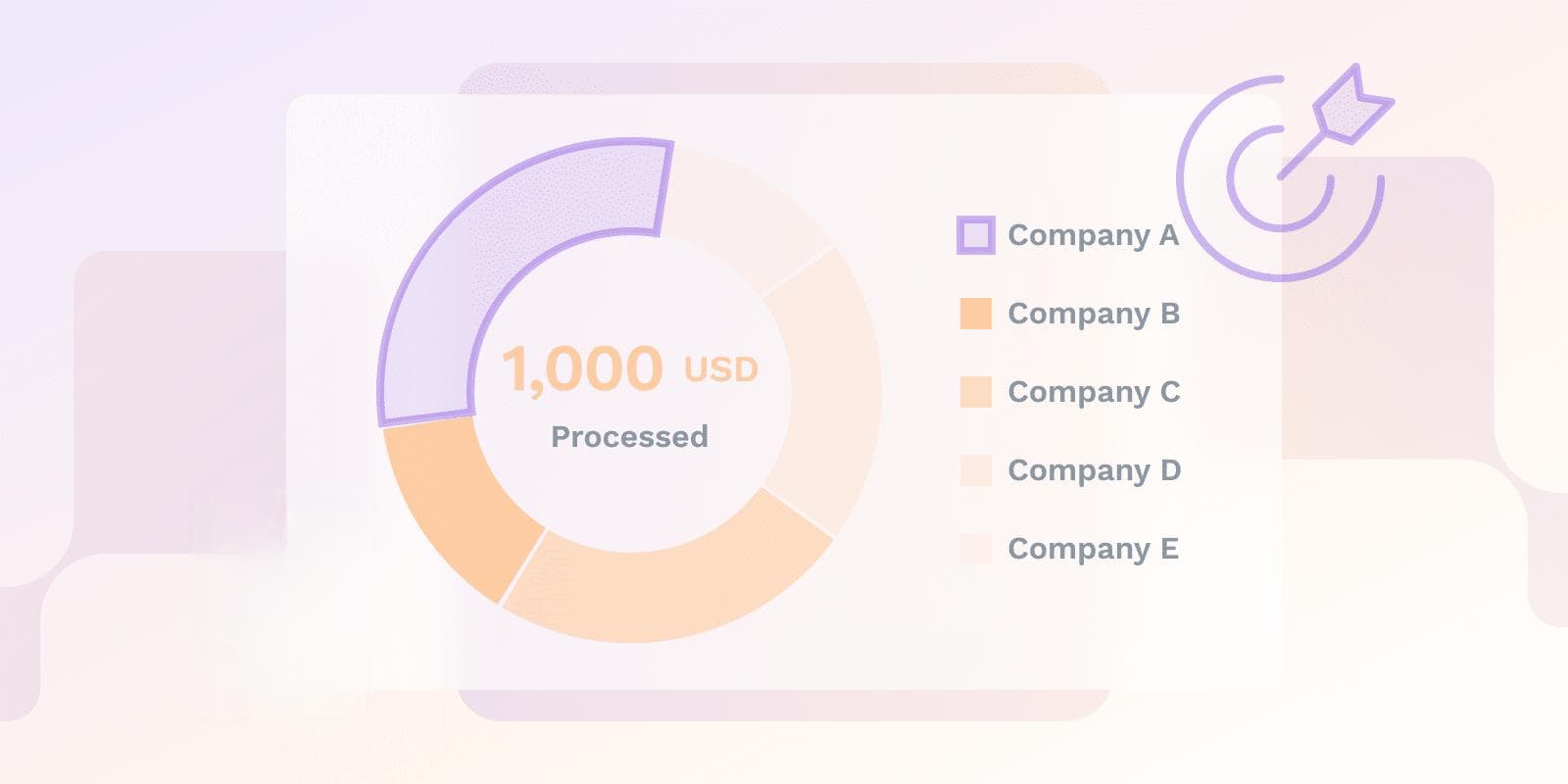The width and height of the screenshot is (1568, 784).
Task: Click the Company C legend swatch
Action: pyautogui.click(x=976, y=392)
